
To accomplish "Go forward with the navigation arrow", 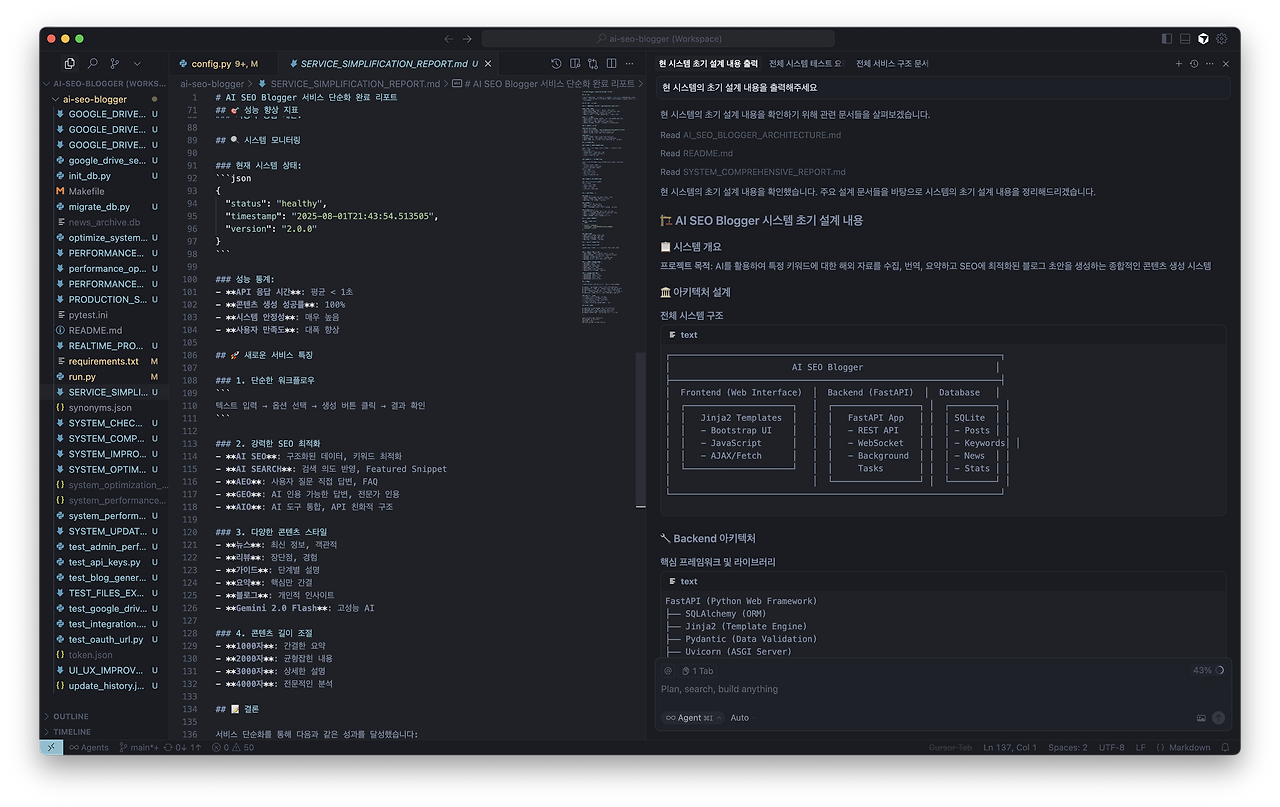I will [x=467, y=39].
